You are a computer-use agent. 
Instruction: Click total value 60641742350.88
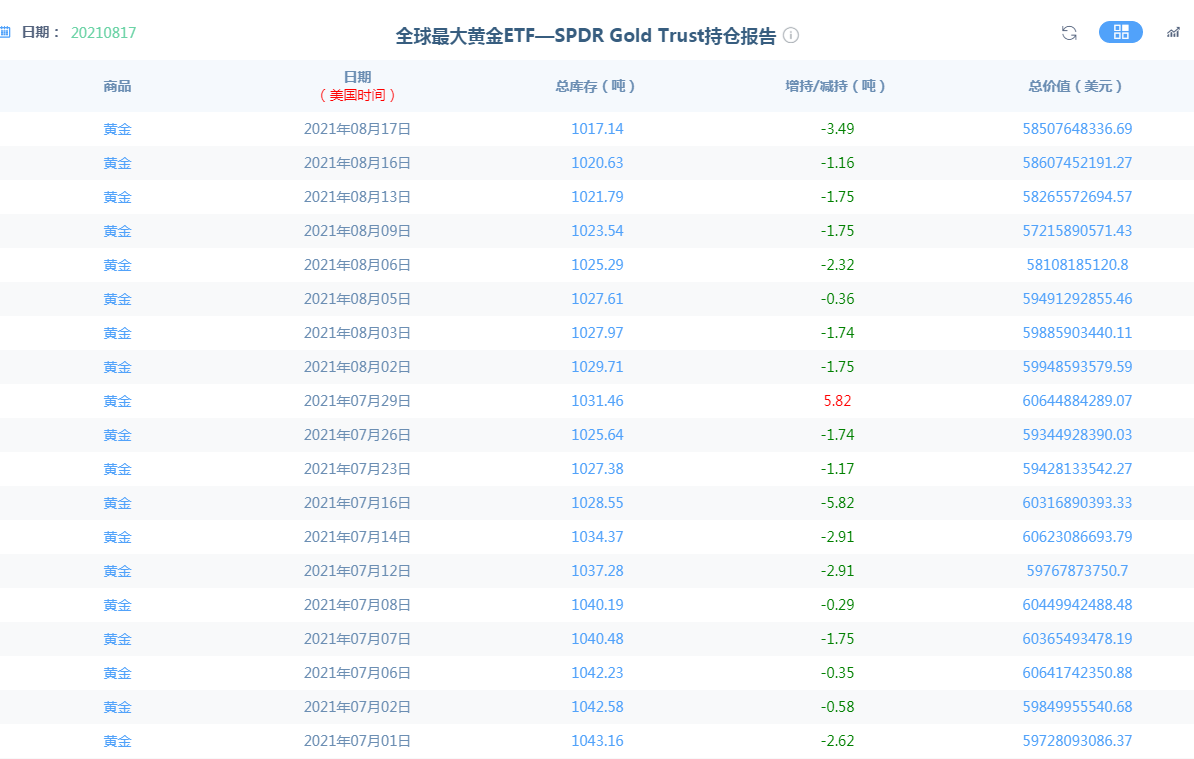click(1077, 673)
